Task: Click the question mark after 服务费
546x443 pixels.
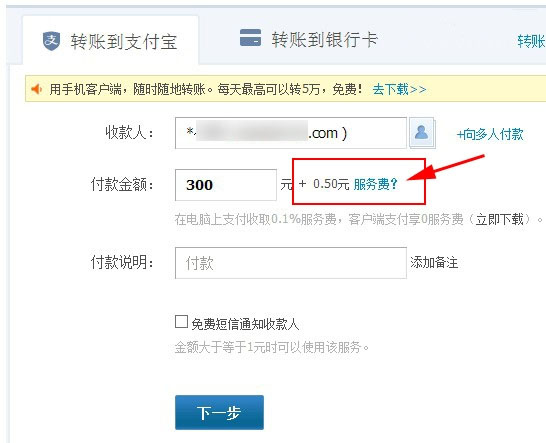Action: (x=393, y=184)
